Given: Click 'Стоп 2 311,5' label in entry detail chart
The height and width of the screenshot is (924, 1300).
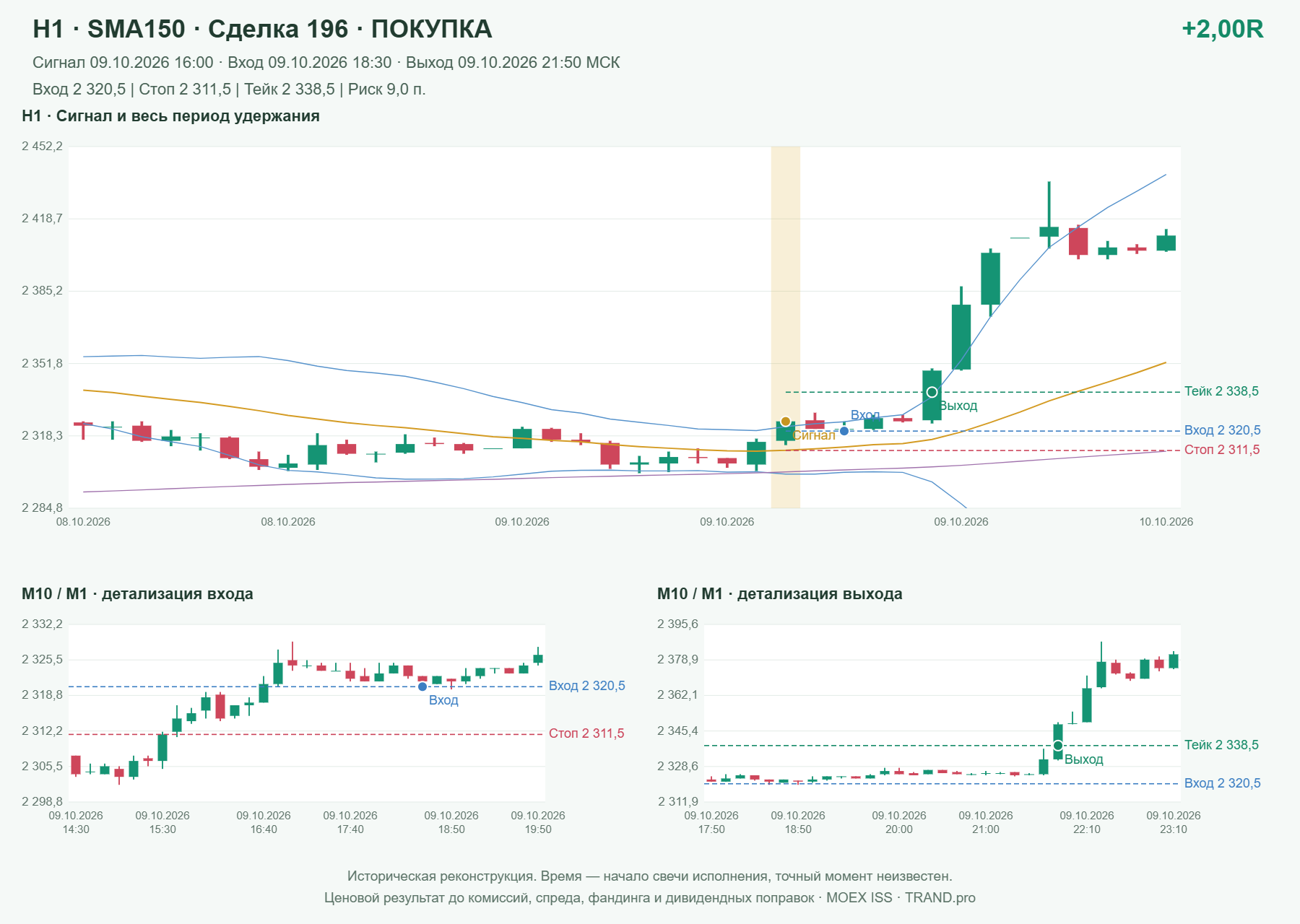Looking at the screenshot, I should tap(586, 733).
